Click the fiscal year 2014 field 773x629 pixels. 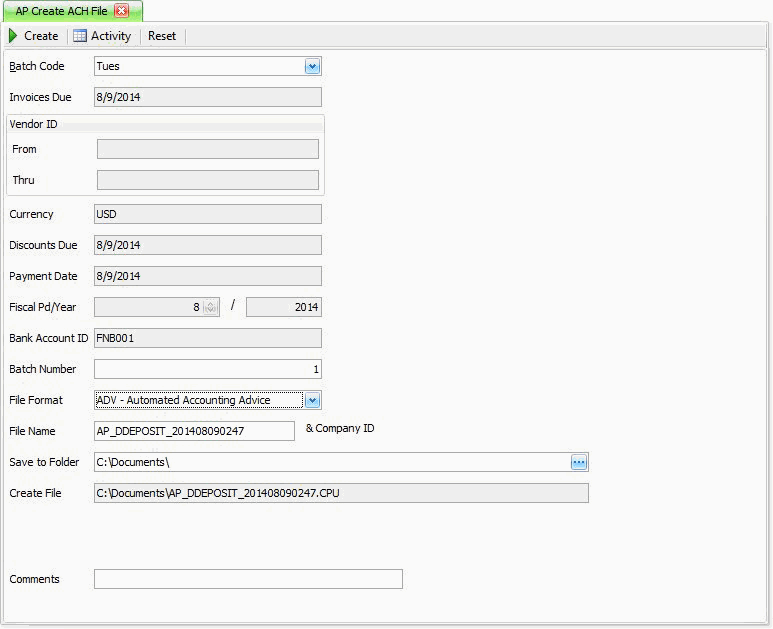283,308
